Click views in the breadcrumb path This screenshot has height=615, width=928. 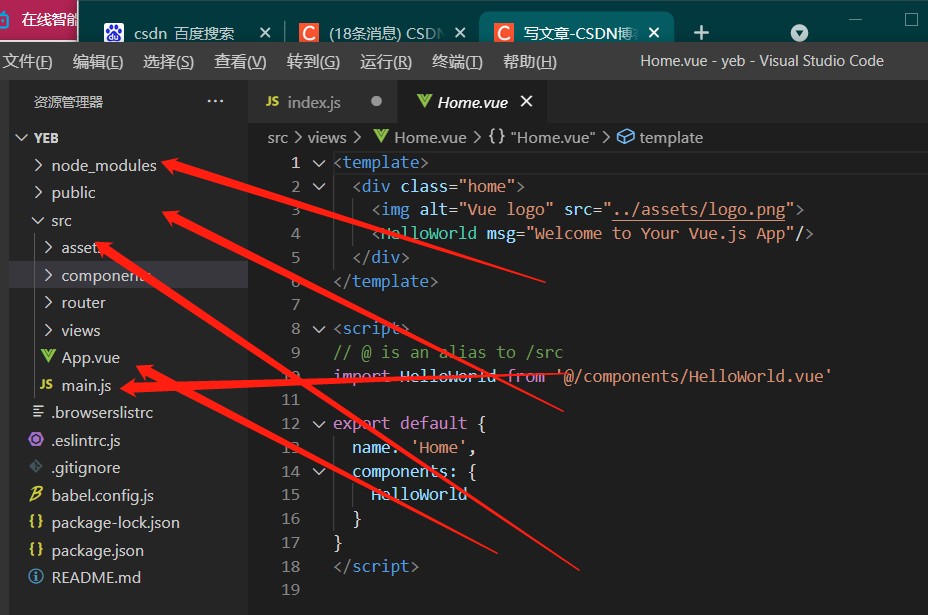pos(327,138)
